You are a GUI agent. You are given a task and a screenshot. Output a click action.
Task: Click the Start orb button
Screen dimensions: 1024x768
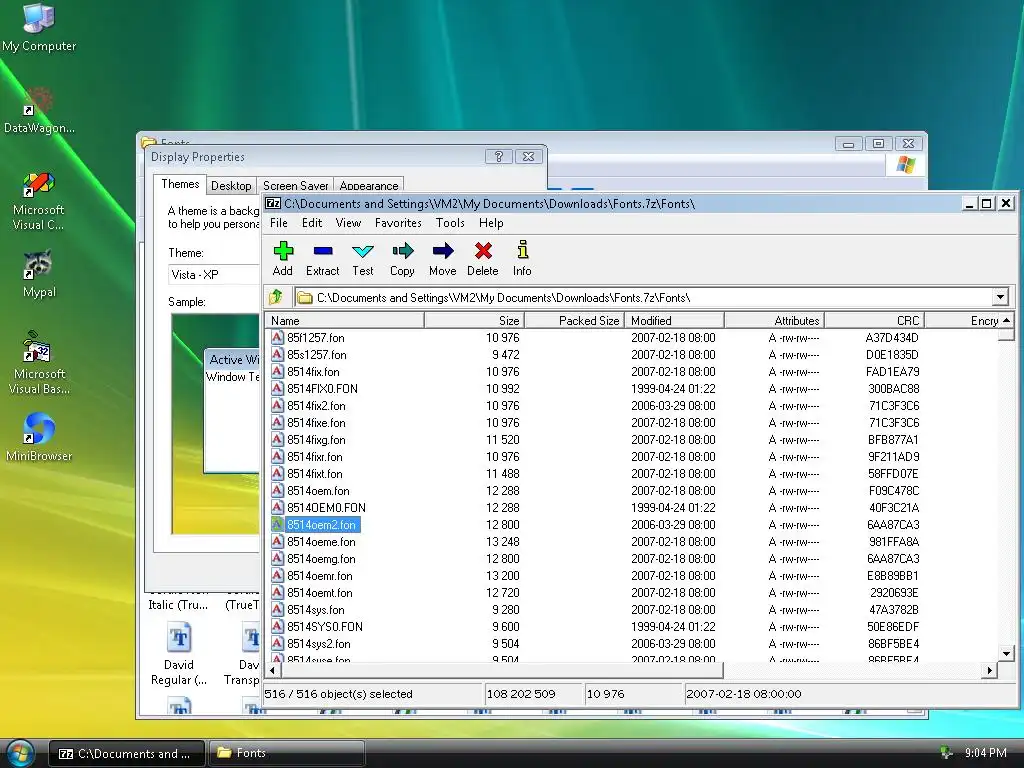point(20,754)
